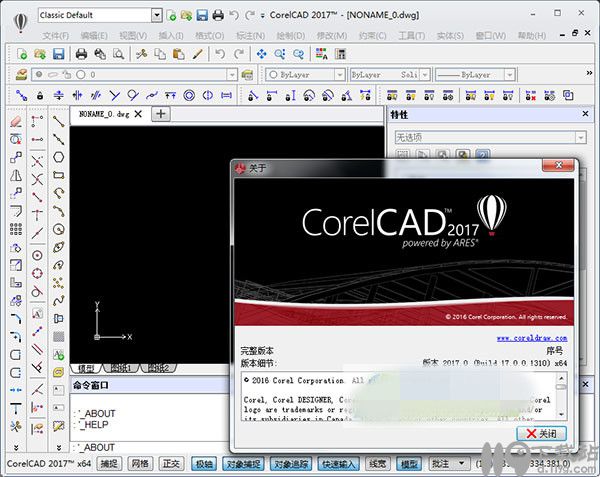Add a new drawing tab with plus

[x=161, y=114]
